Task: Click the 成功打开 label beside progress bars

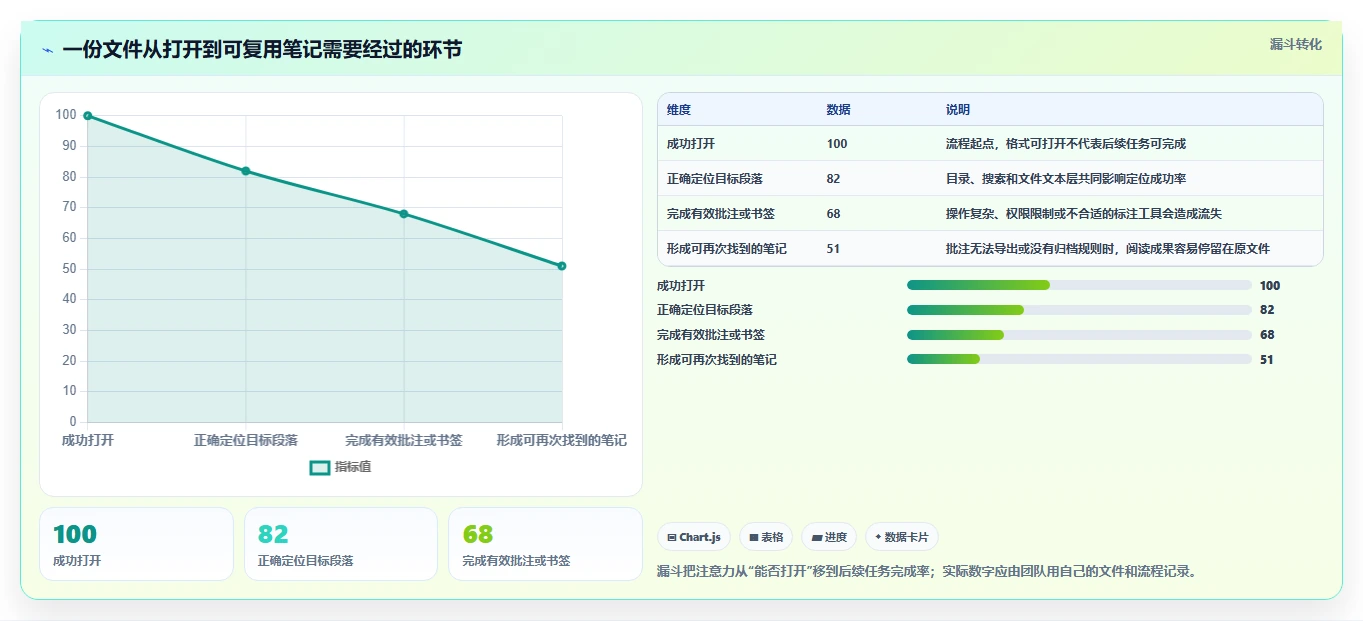Action: coord(681,285)
